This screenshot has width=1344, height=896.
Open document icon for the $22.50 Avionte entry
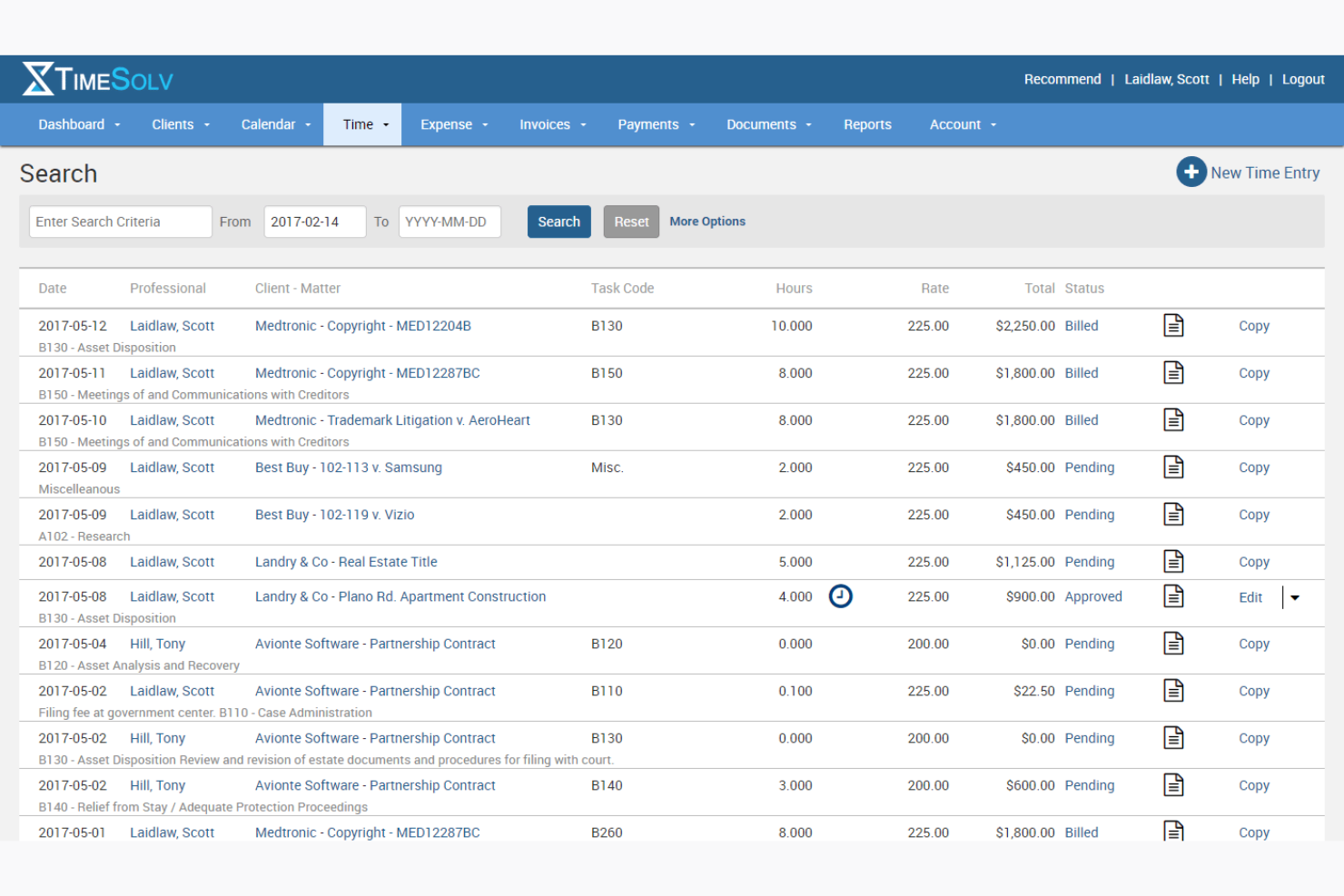pyautogui.click(x=1173, y=690)
